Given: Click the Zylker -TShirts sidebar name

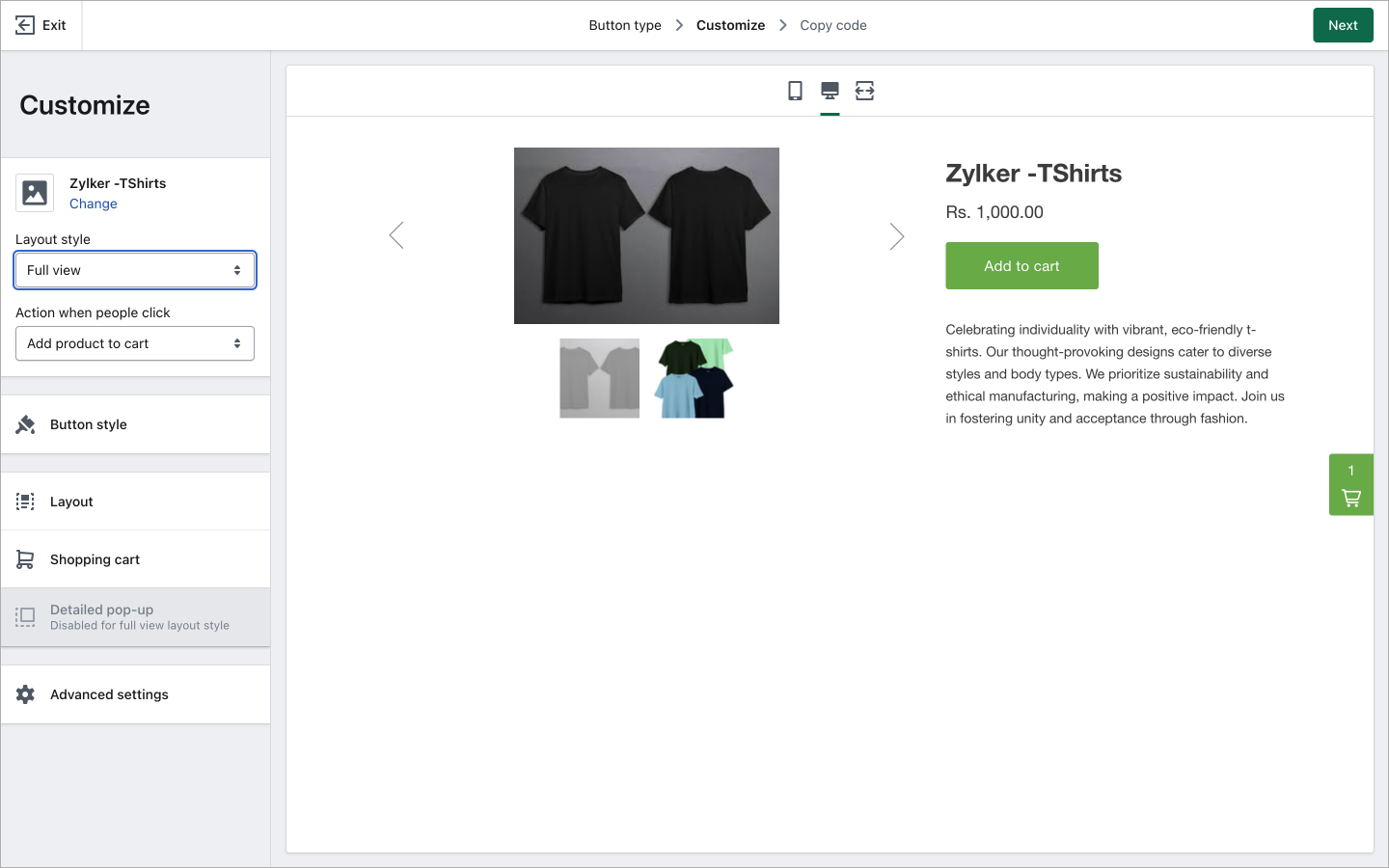Looking at the screenshot, I should click(118, 183).
